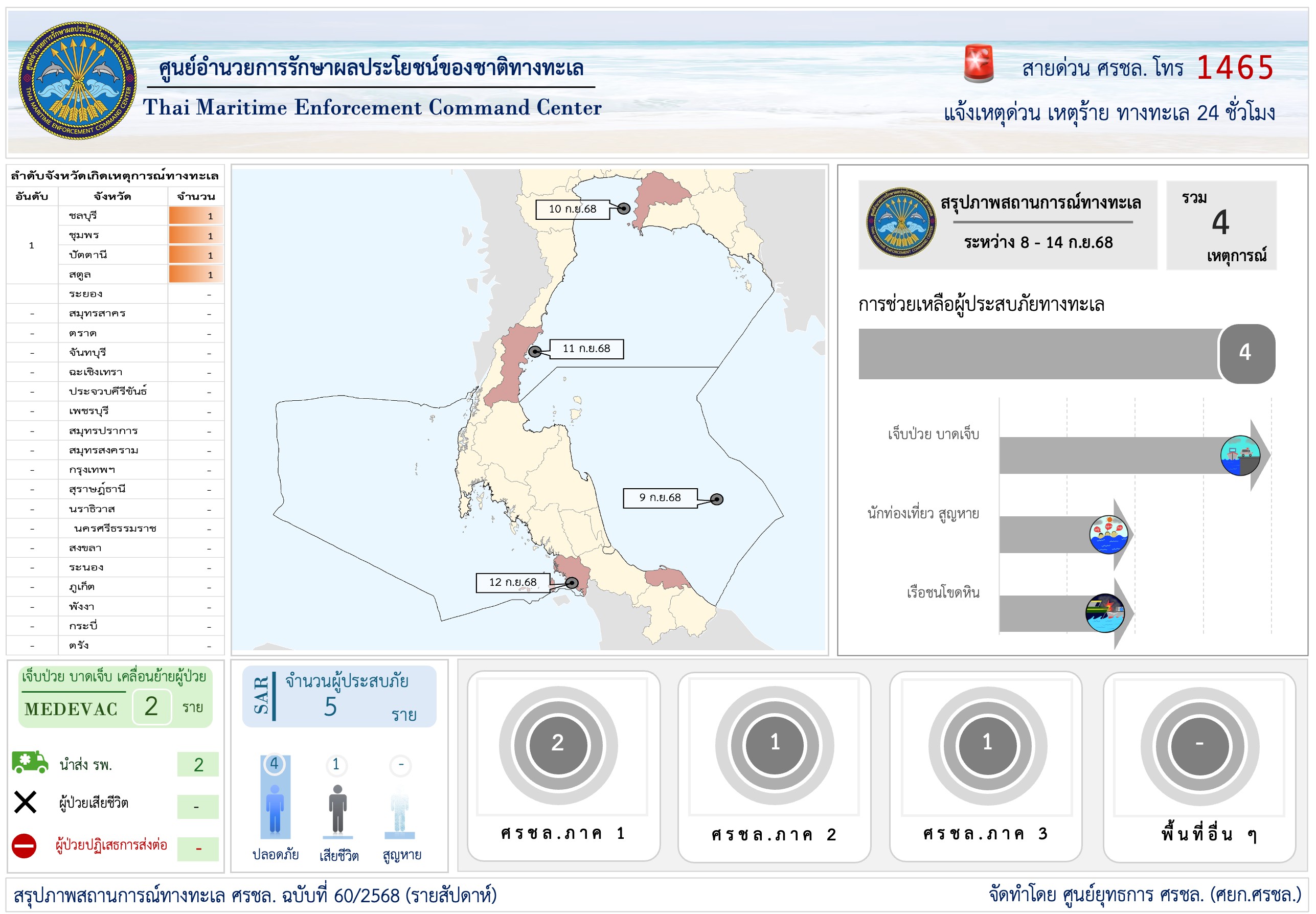The height and width of the screenshot is (914, 1316).
Task: Click the blue safe person figure icon
Action: (275, 808)
